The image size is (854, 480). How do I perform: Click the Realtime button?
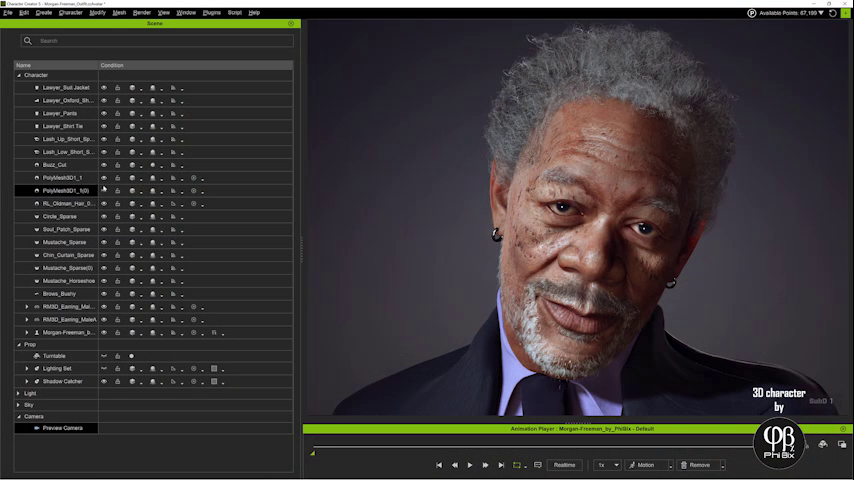click(x=564, y=465)
